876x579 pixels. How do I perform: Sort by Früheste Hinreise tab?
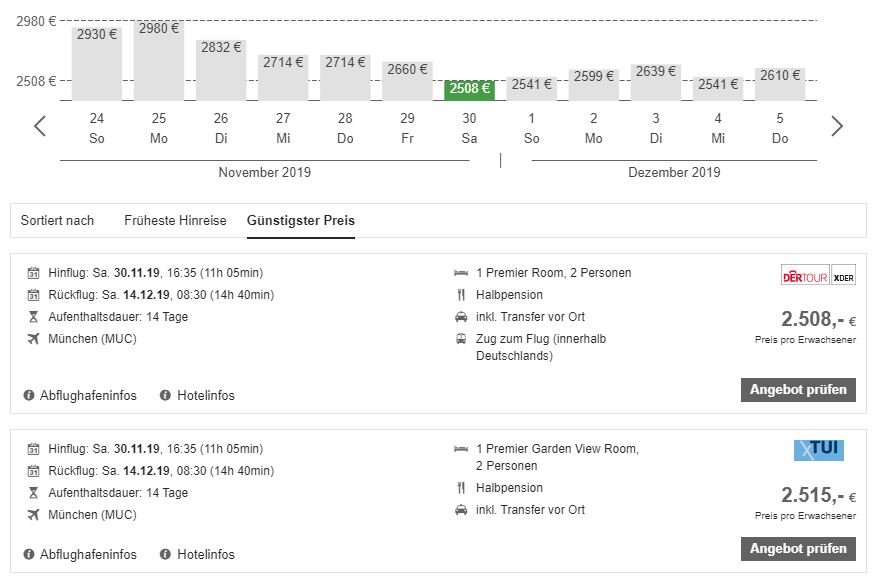click(175, 220)
